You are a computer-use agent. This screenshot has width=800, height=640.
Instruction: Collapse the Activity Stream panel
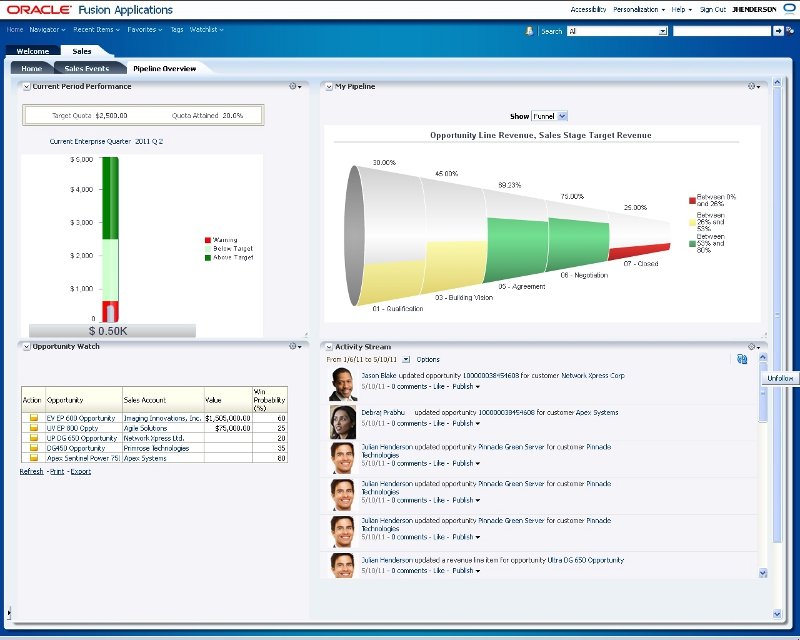pos(329,347)
